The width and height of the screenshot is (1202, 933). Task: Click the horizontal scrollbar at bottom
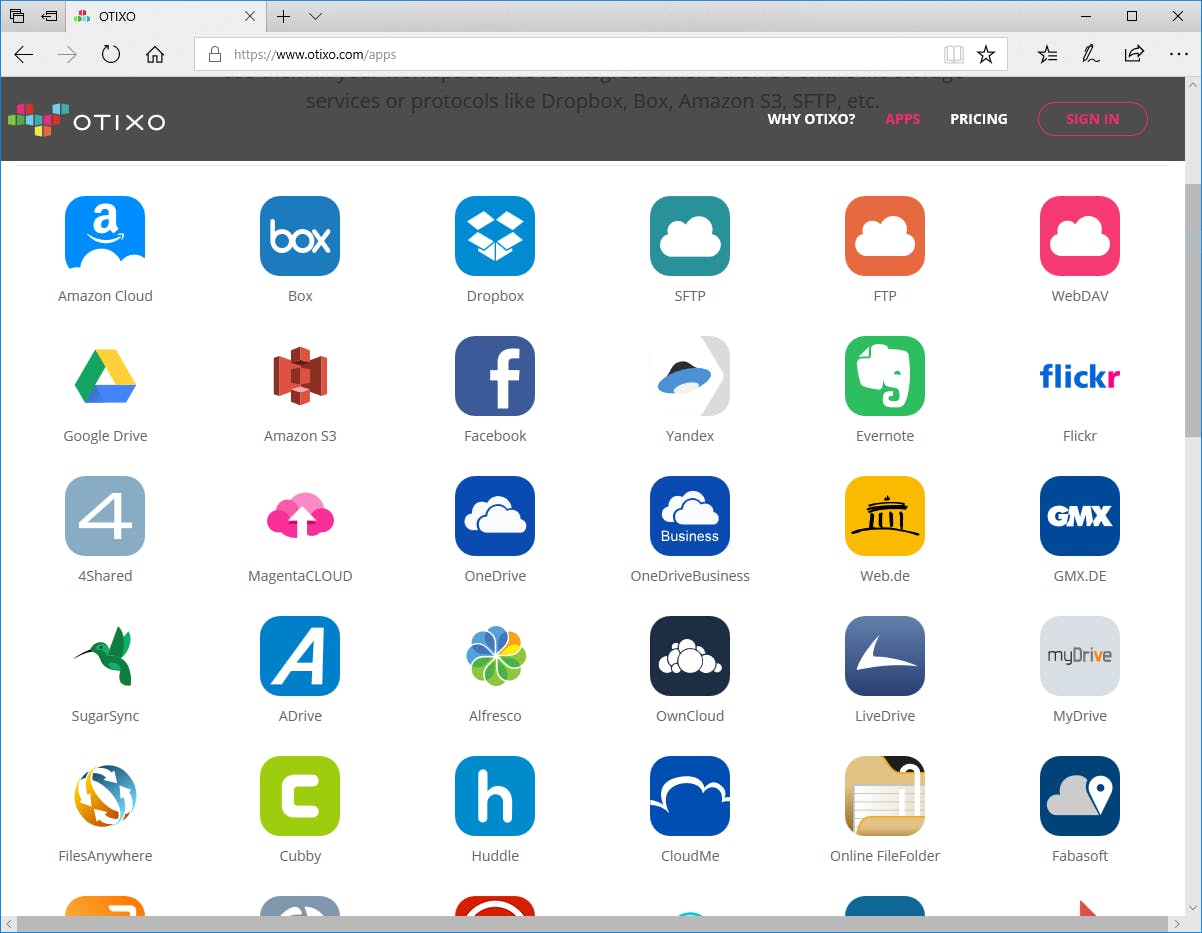click(x=592, y=924)
